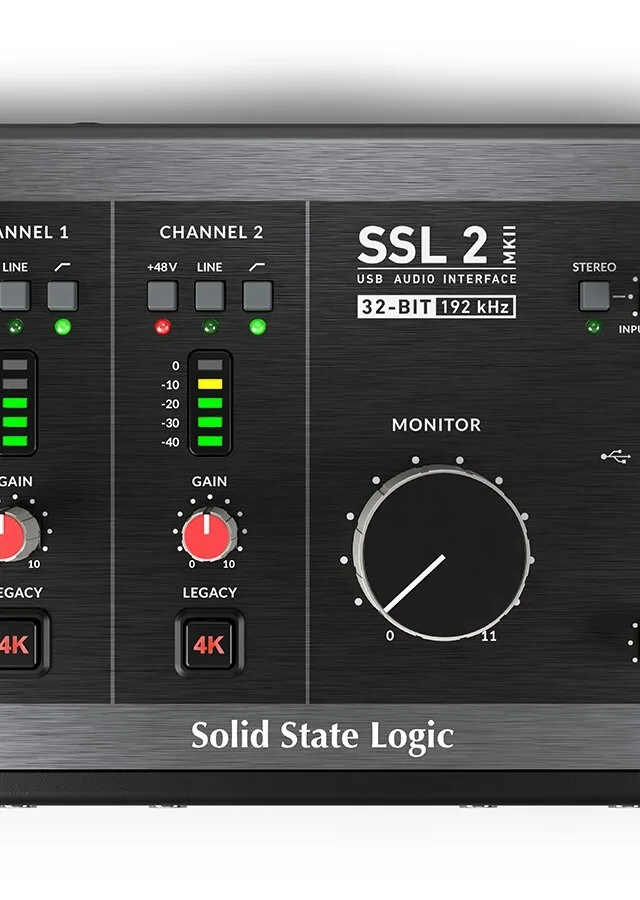Click the green LED below the STEREO button
The image size is (640, 900).
(594, 327)
